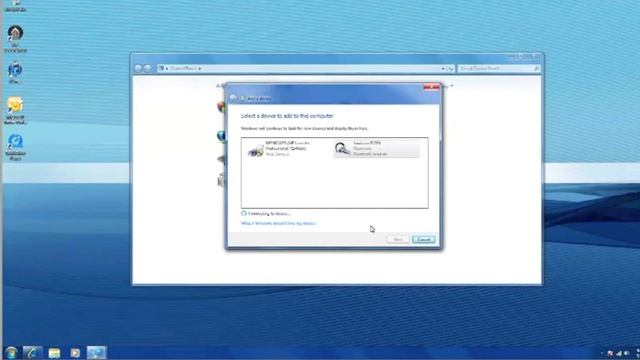The image size is (640, 360).
Task: Click the Forward button in Control Panel window
Action: pos(148,68)
